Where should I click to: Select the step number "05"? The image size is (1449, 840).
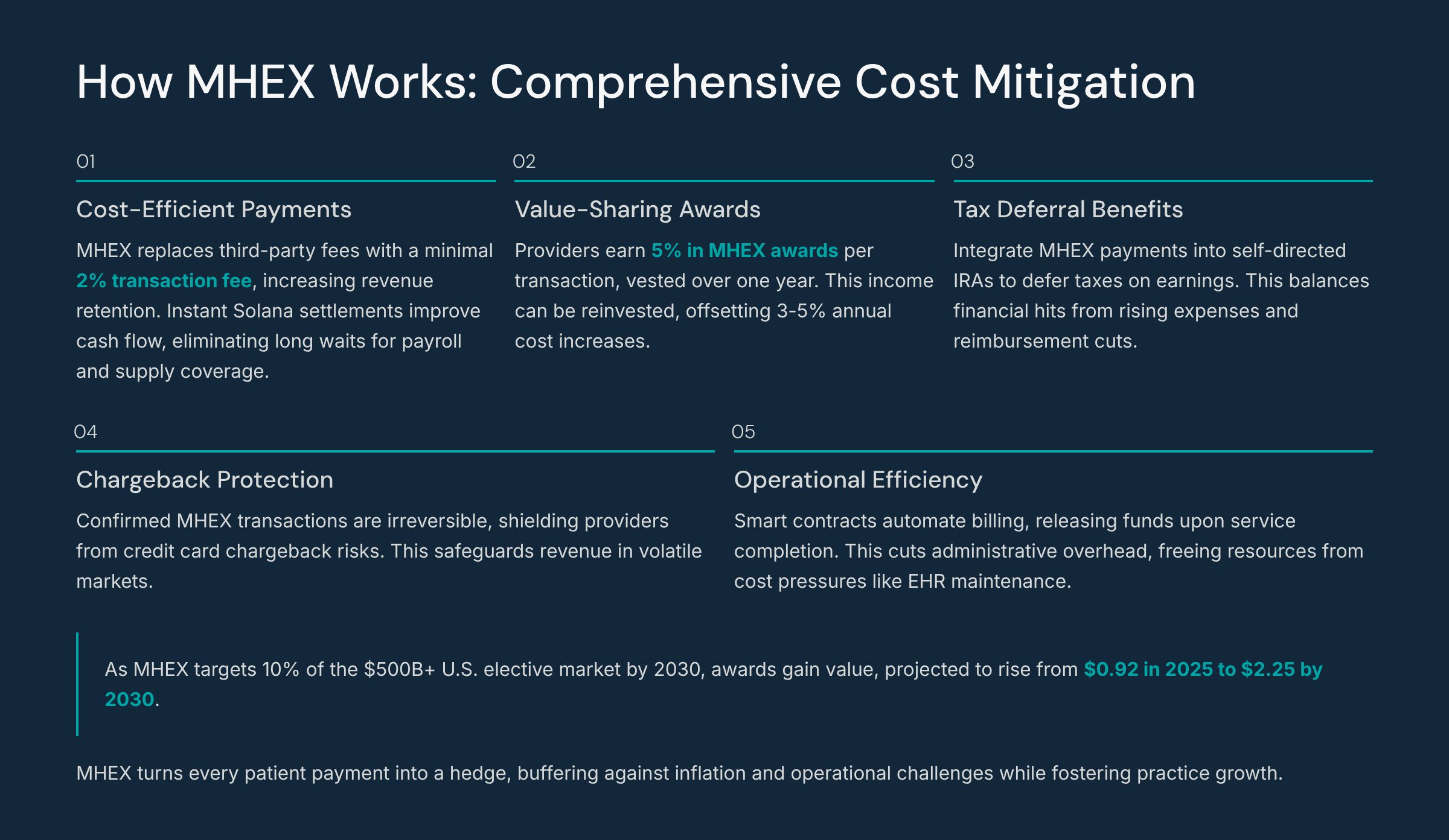pos(743,431)
